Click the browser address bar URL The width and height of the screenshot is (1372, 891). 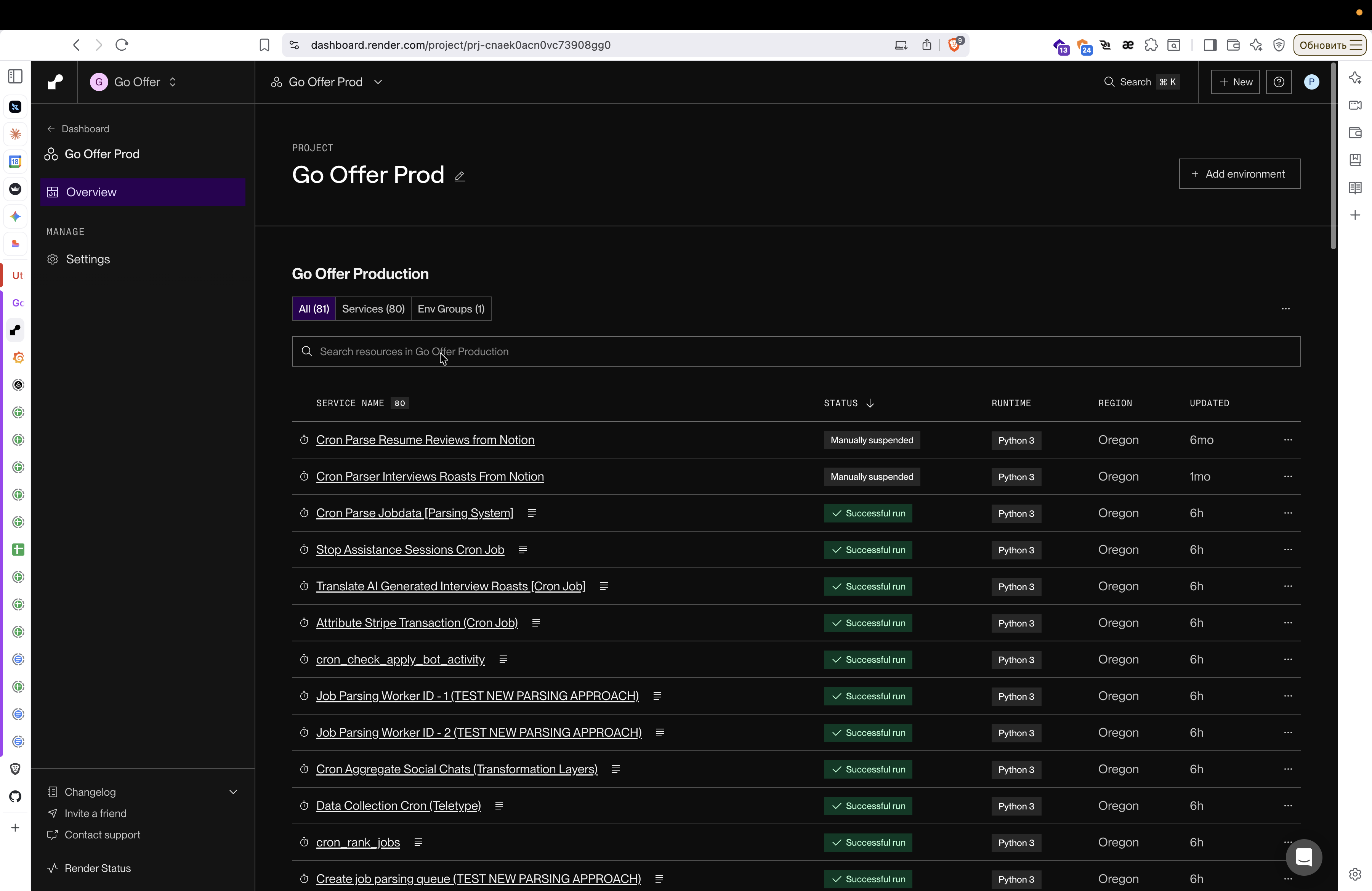[461, 45]
